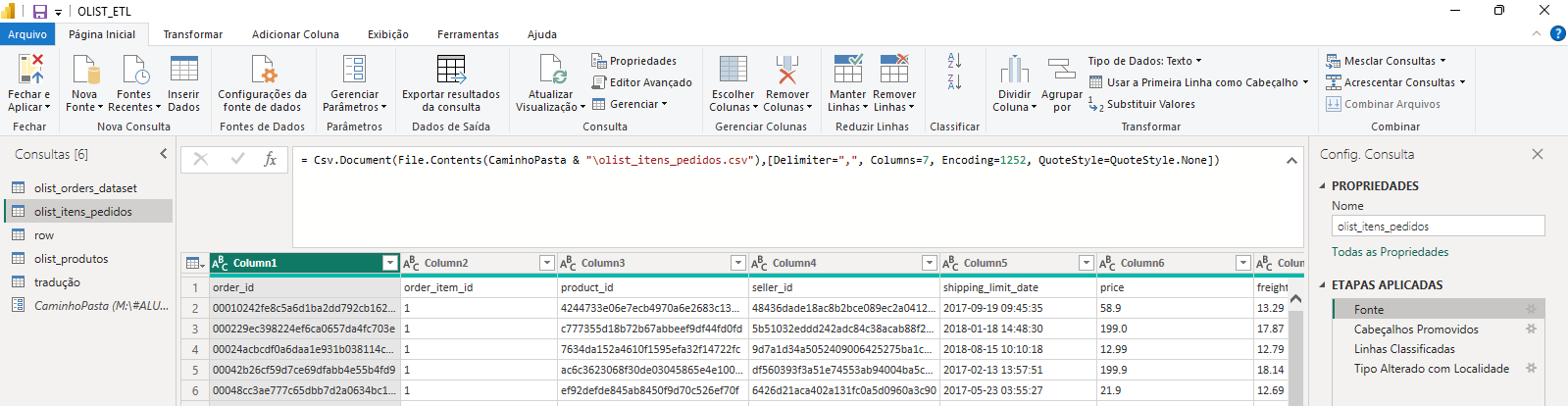The image size is (1568, 406).
Task: Click Acrescentar Consultas
Action: [1395, 82]
